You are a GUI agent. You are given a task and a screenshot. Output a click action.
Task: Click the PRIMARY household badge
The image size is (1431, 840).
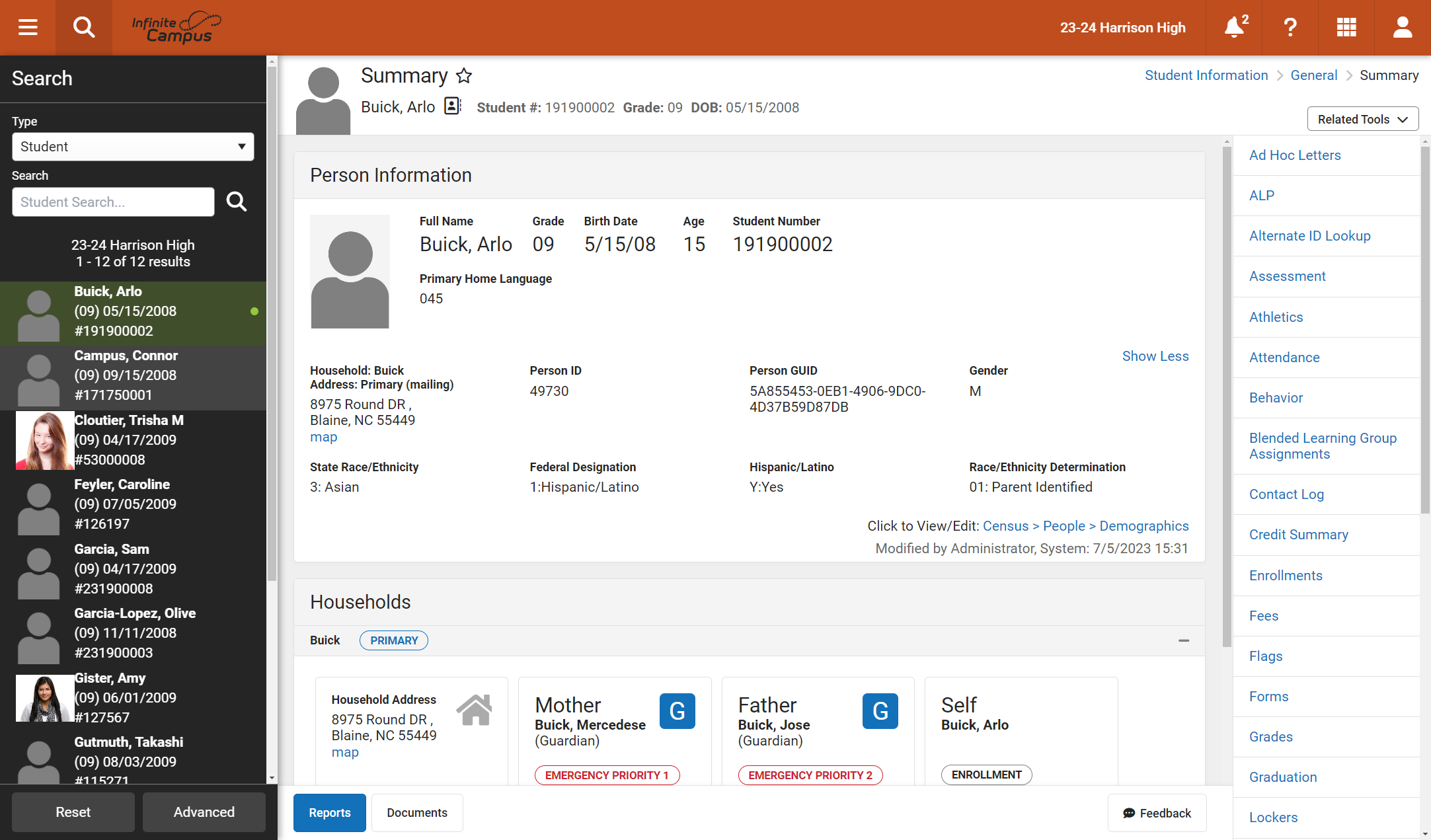[394, 640]
